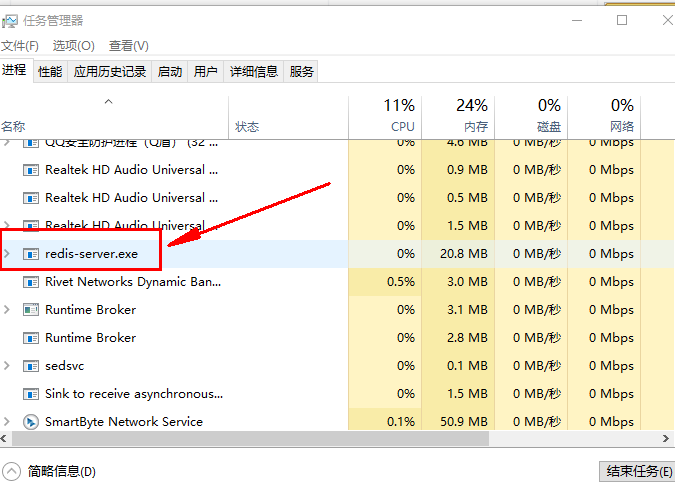The height and width of the screenshot is (487, 675).
Task: Switch to the 应用历史记录 tab
Action: pos(110,71)
